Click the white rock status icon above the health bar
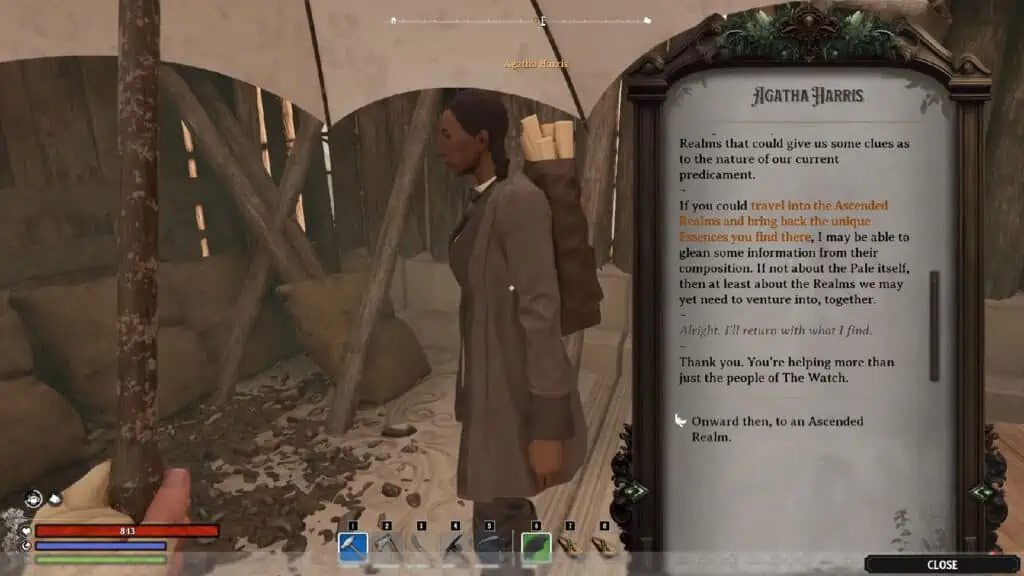 pyautogui.click(x=56, y=500)
